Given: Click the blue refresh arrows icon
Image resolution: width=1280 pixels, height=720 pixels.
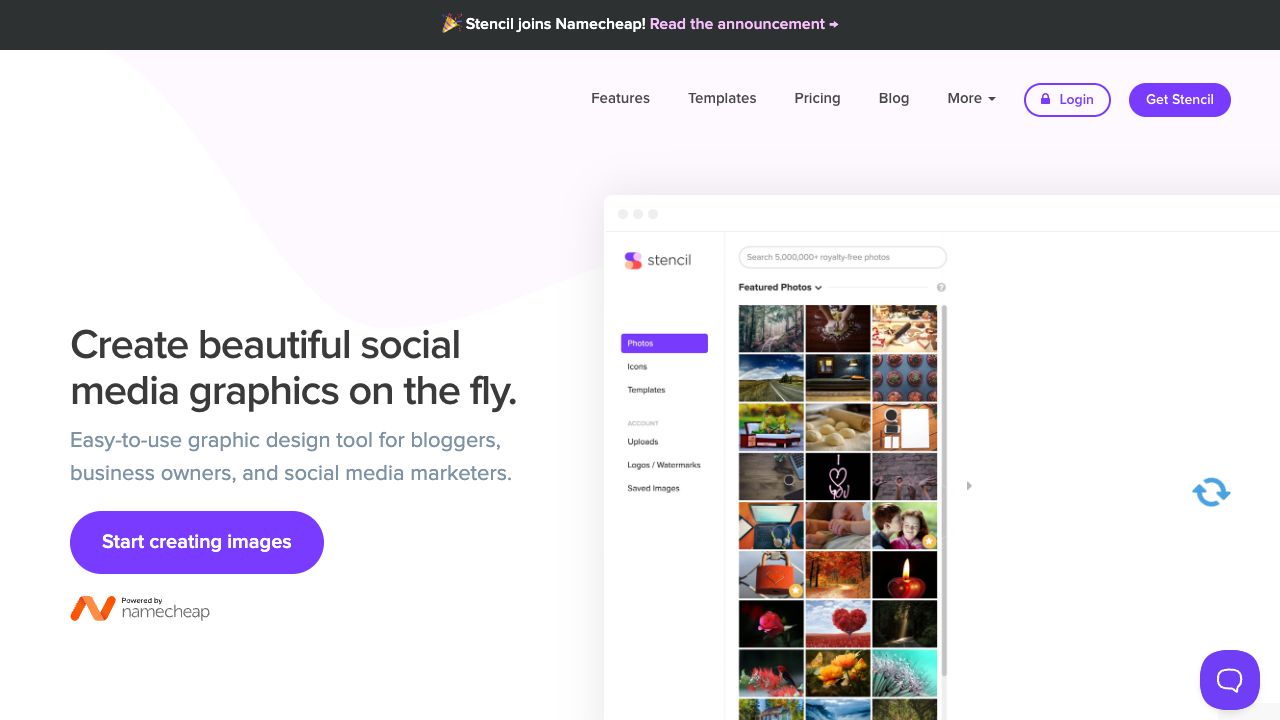Looking at the screenshot, I should coord(1211,492).
